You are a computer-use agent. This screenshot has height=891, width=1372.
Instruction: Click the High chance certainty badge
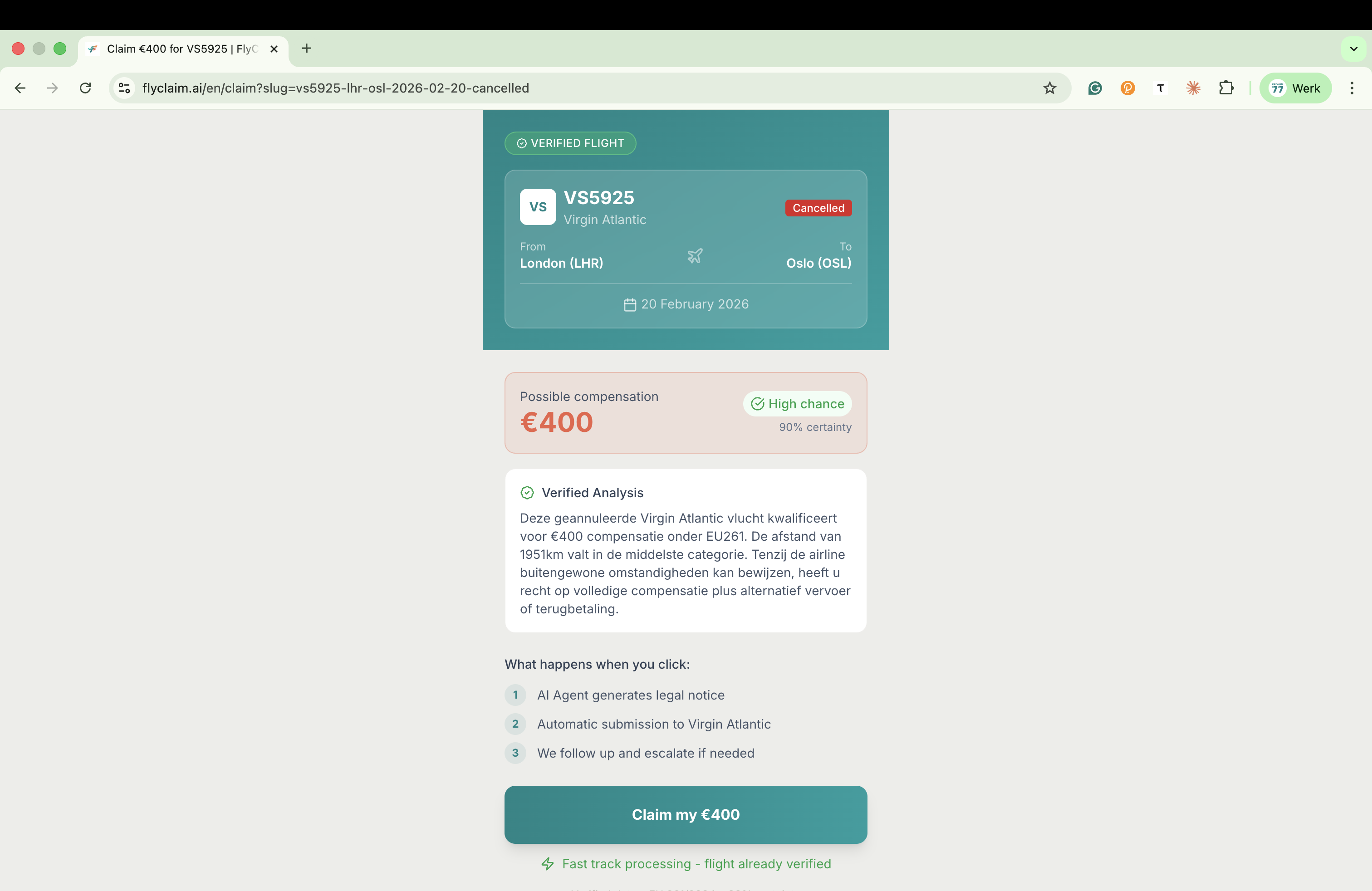[797, 403]
